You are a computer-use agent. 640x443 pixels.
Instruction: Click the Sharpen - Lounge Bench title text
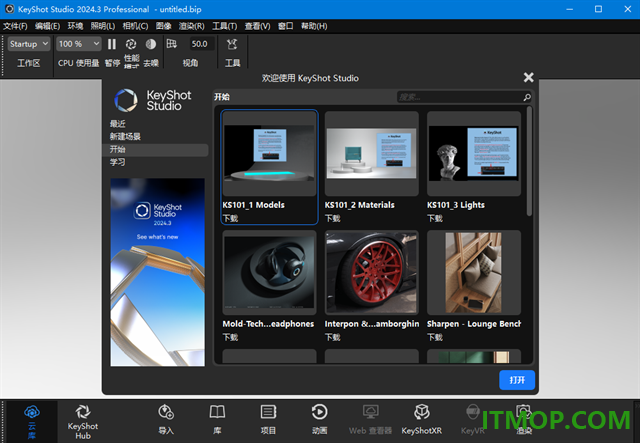(474, 324)
